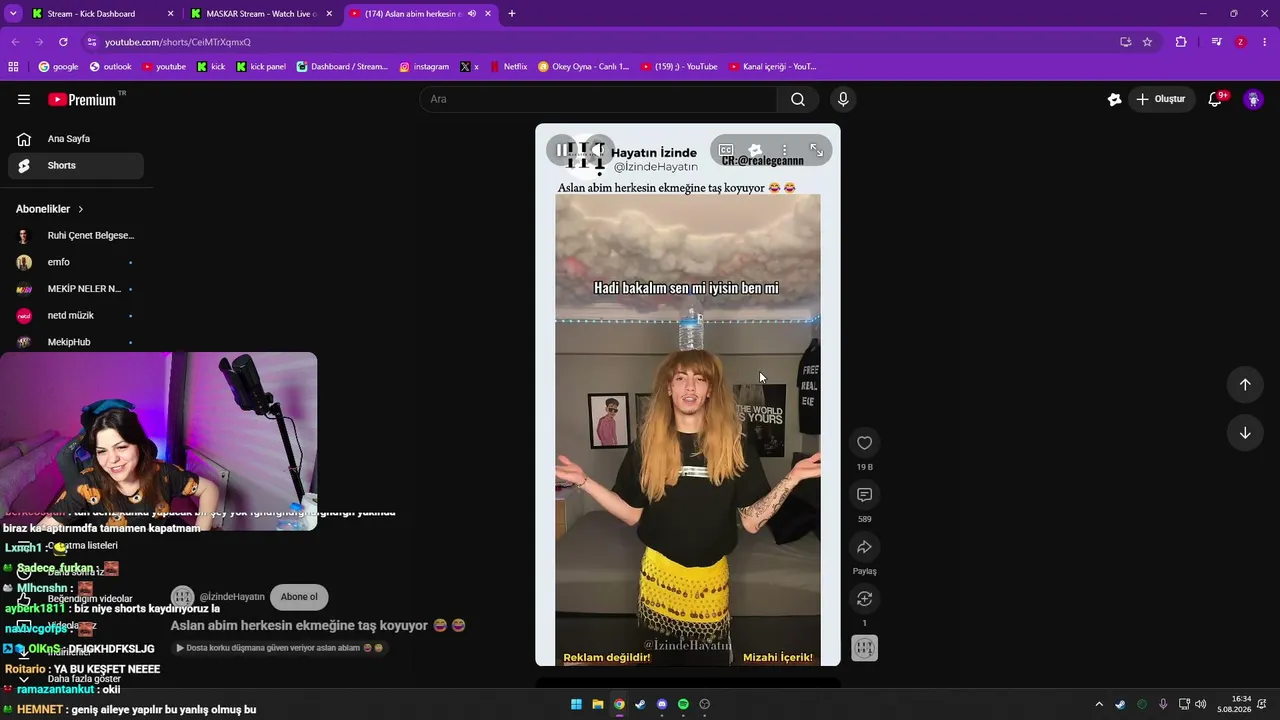Open Discord from the taskbar
This screenshot has width=1280, height=720.
point(662,704)
